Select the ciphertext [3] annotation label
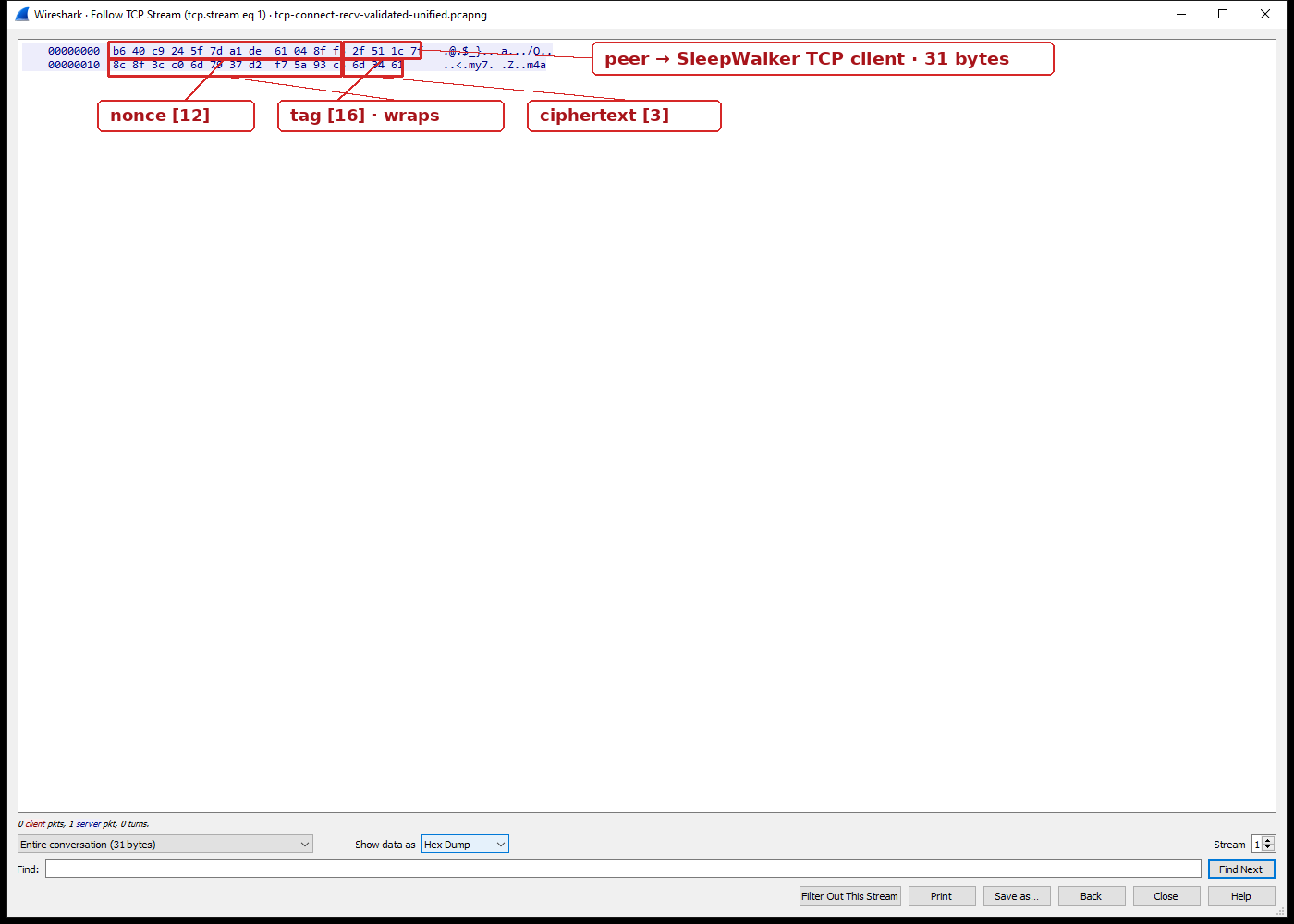The width and height of the screenshot is (1294, 924). [624, 115]
